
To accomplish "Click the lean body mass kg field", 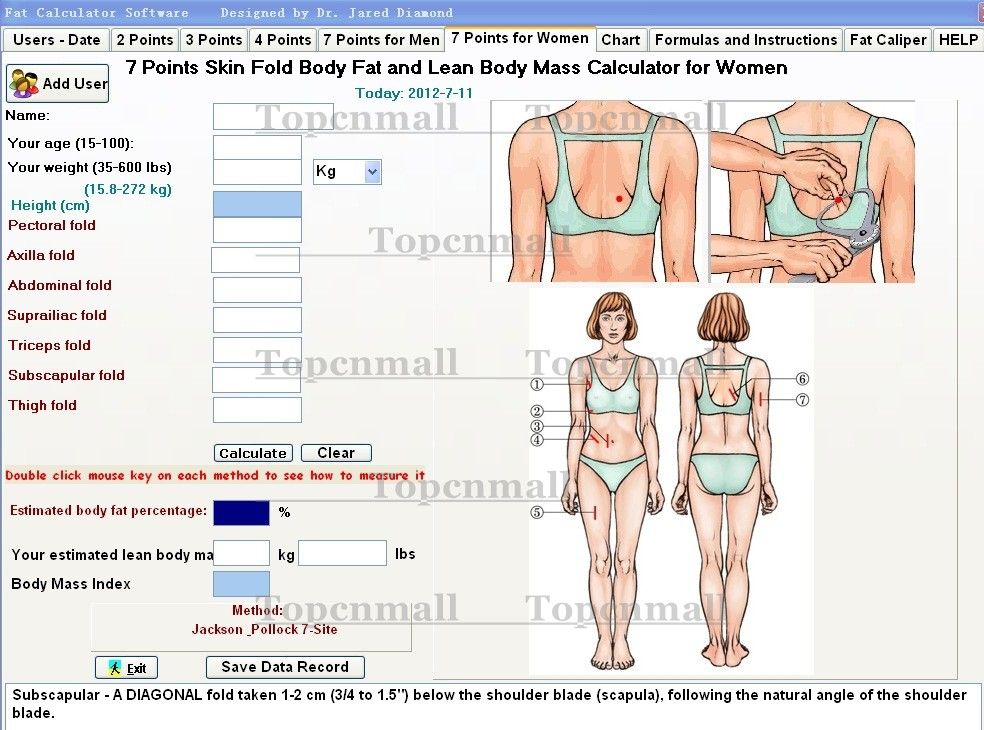I will pyautogui.click(x=242, y=553).
